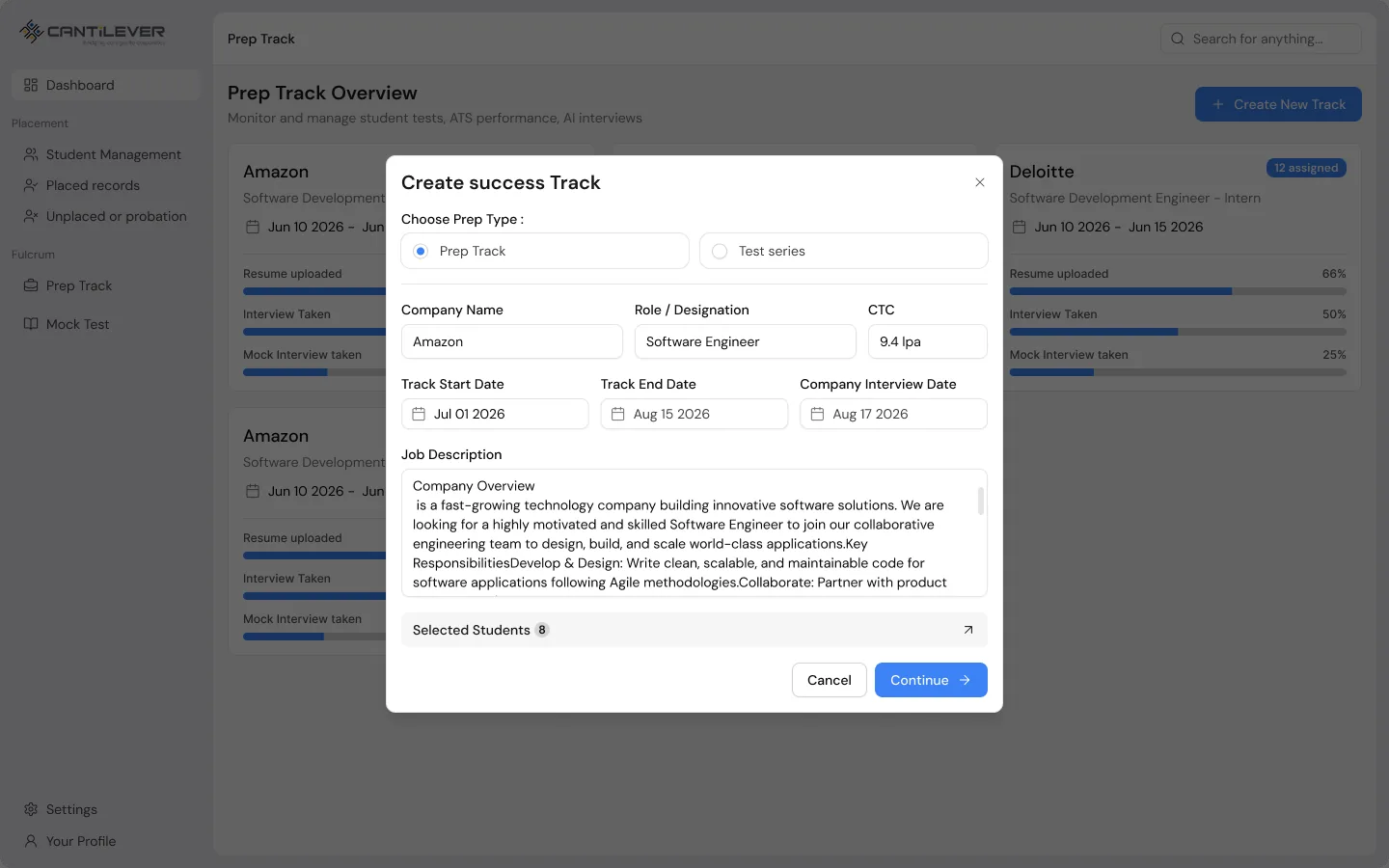Click Deloitte's 50% value
The height and width of the screenshot is (868, 1389).
click(x=1334, y=314)
